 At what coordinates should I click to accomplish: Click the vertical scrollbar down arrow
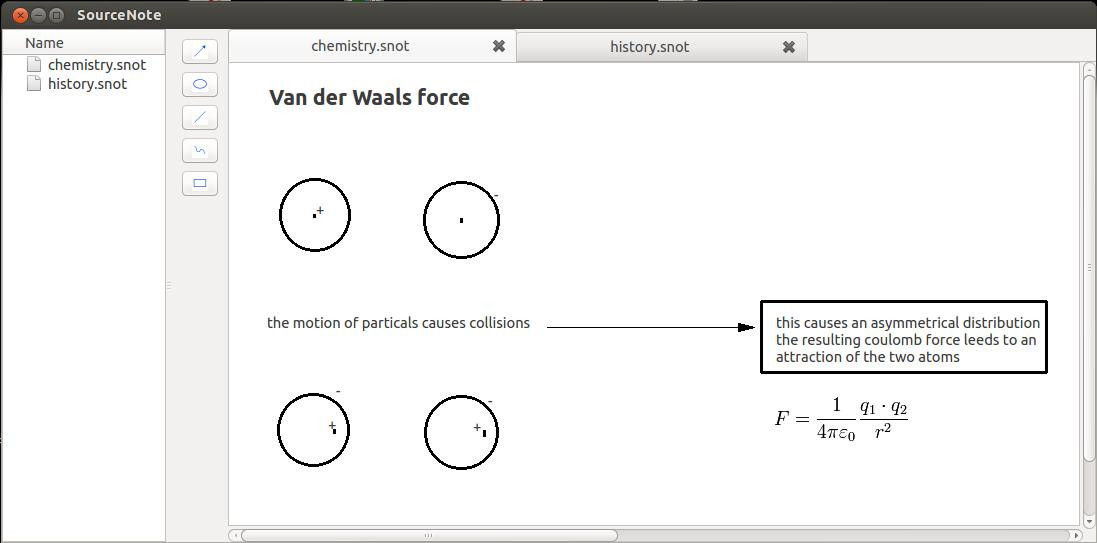point(1089,519)
